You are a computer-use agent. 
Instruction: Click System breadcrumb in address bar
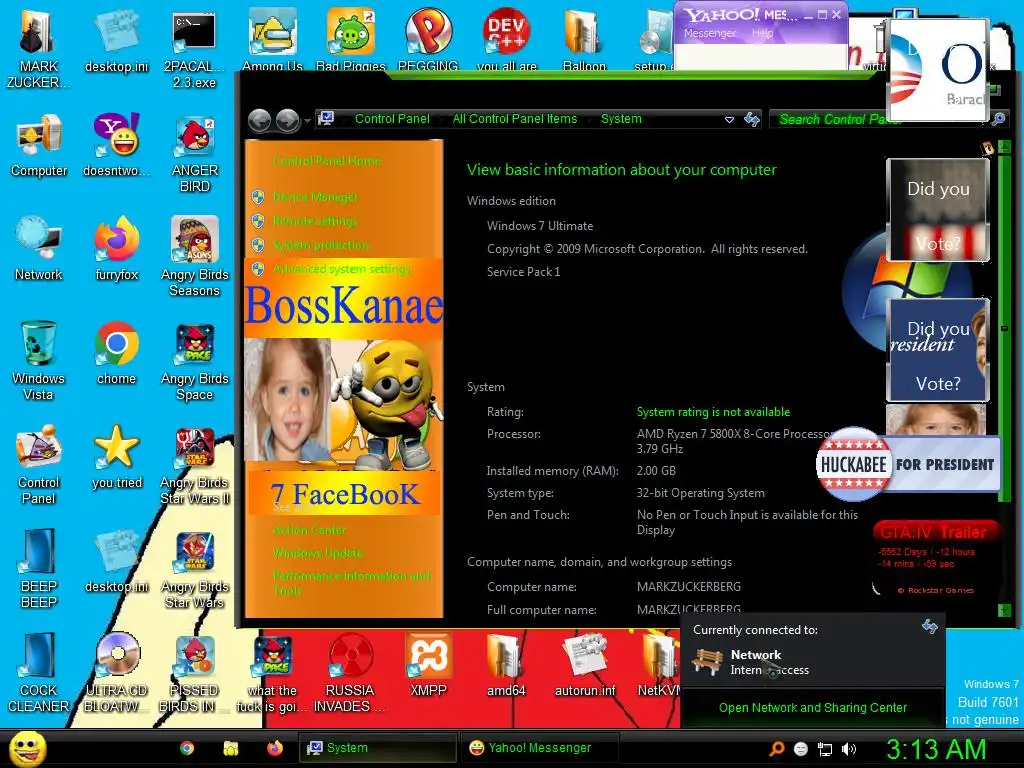coord(621,119)
